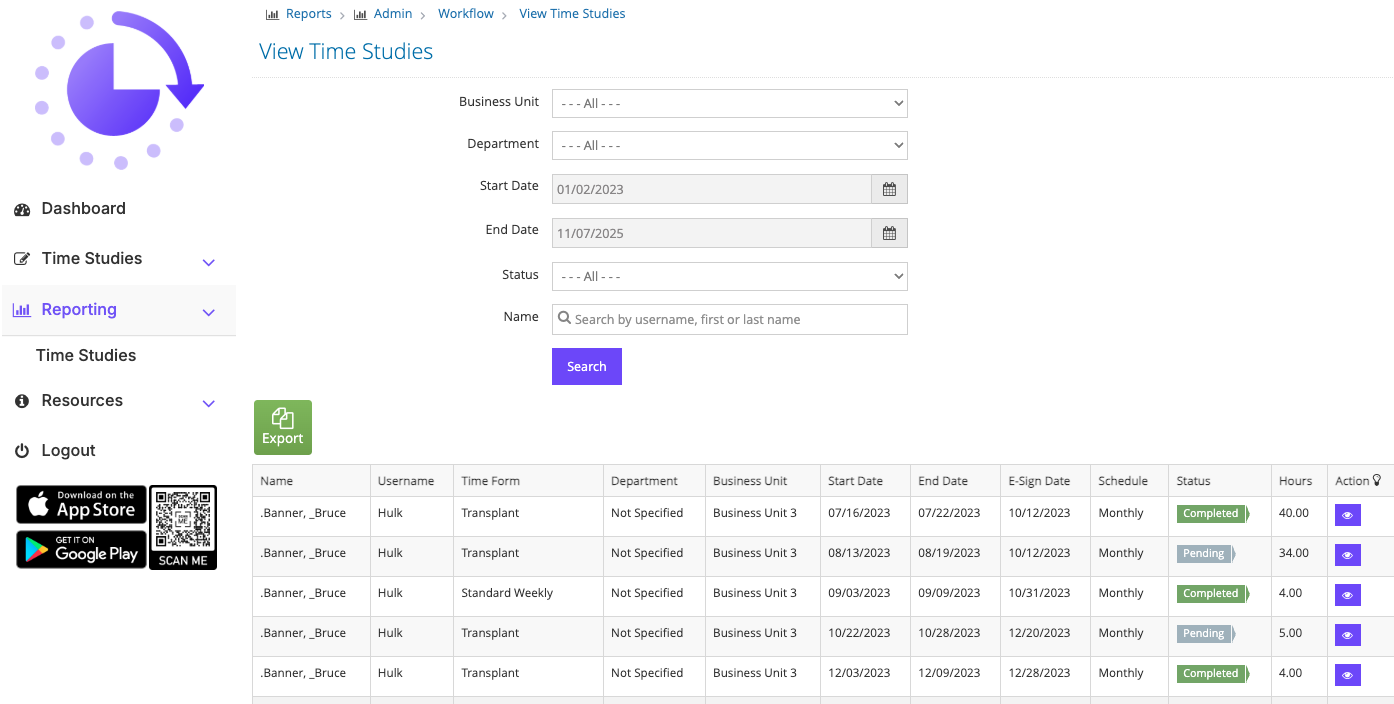
Task: View the 12/03/2023 time study with eye icon
Action: (1347, 675)
